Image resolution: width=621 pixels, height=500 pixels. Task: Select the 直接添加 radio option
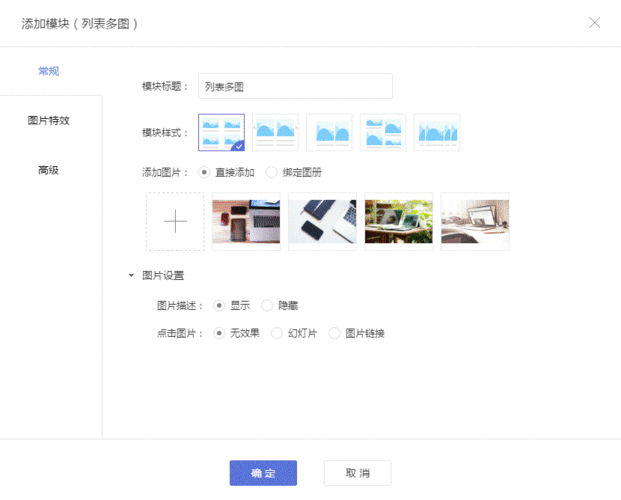[205, 172]
